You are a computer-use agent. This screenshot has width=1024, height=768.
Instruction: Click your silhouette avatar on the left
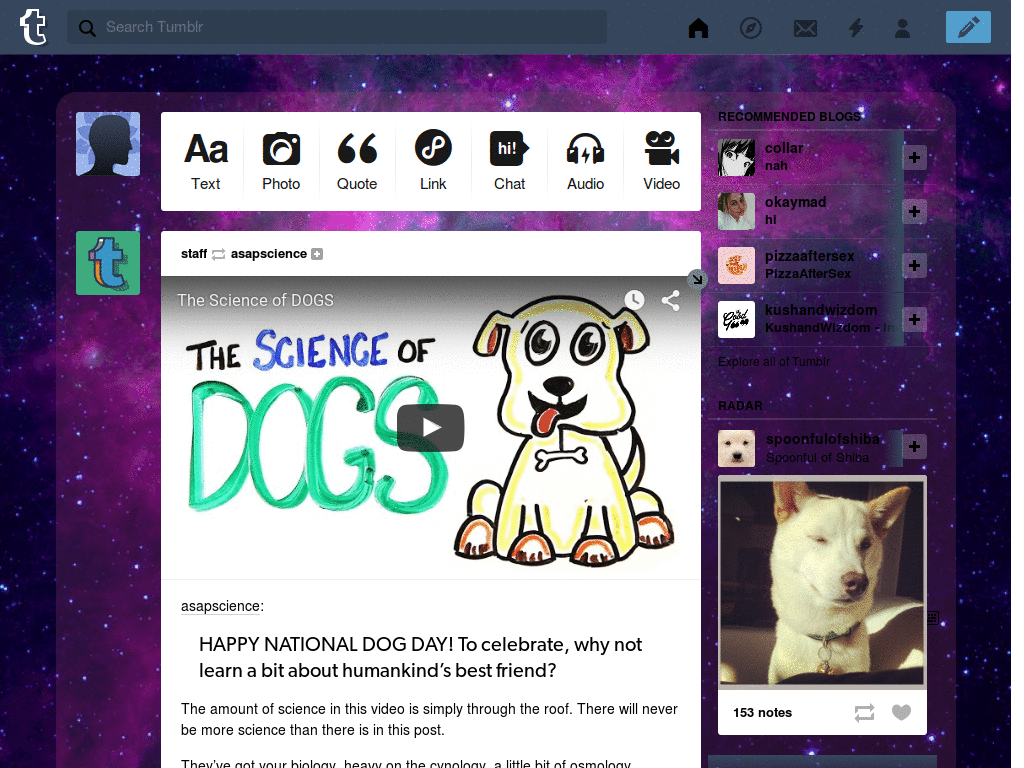[108, 144]
